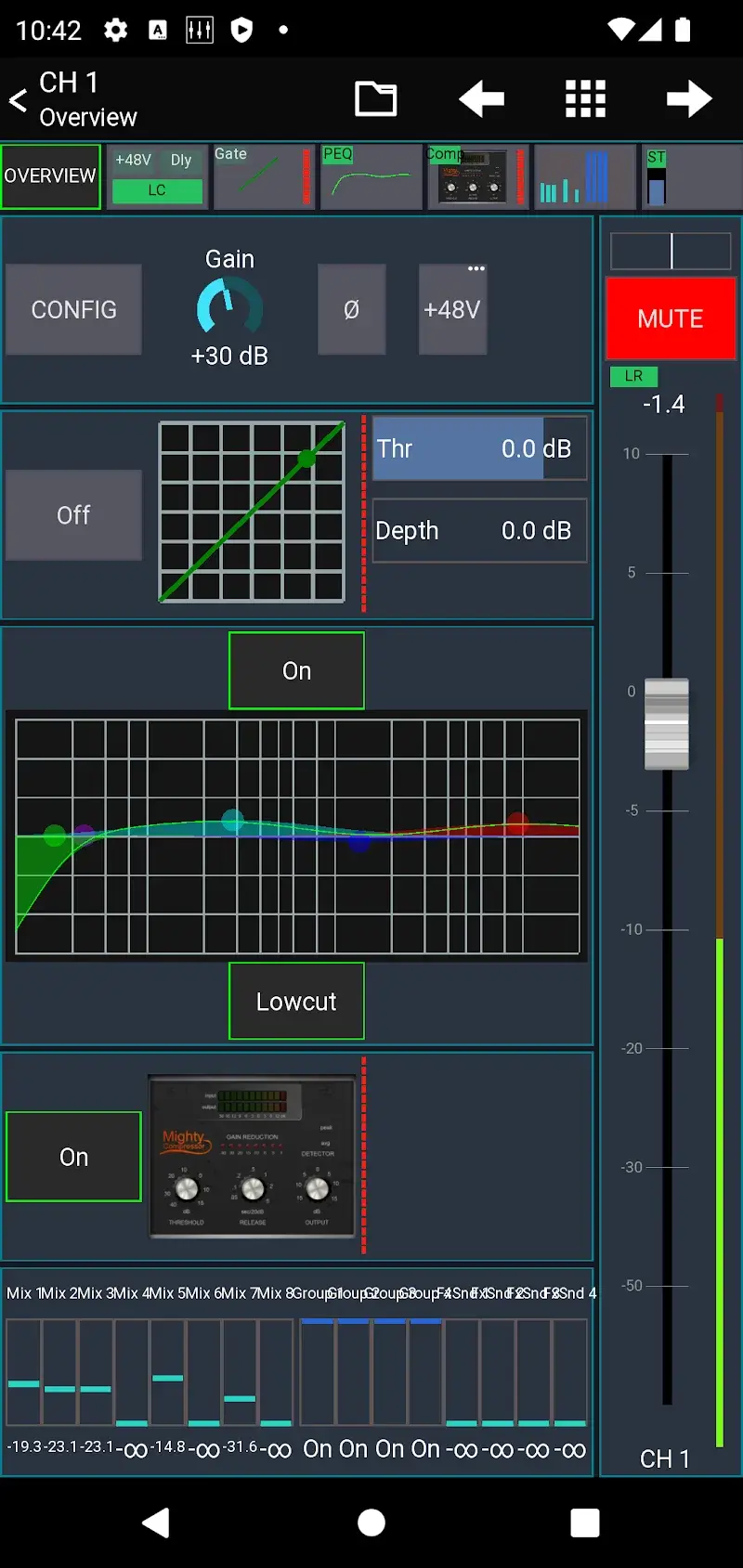Go to previous channel with left arrow
The image size is (743, 1568).
pyautogui.click(x=481, y=98)
